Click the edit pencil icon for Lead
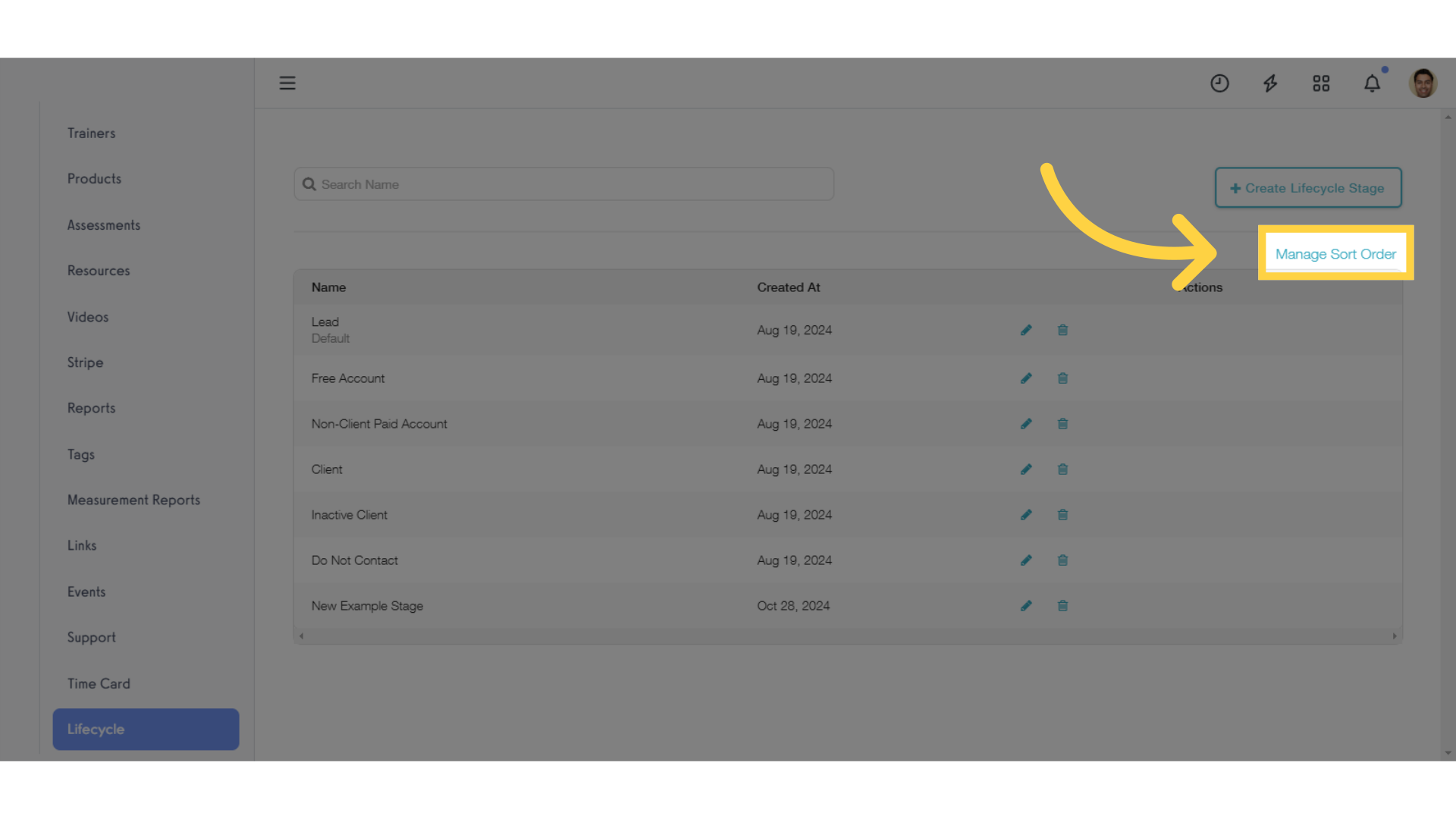Image resolution: width=1456 pixels, height=819 pixels. [1026, 330]
